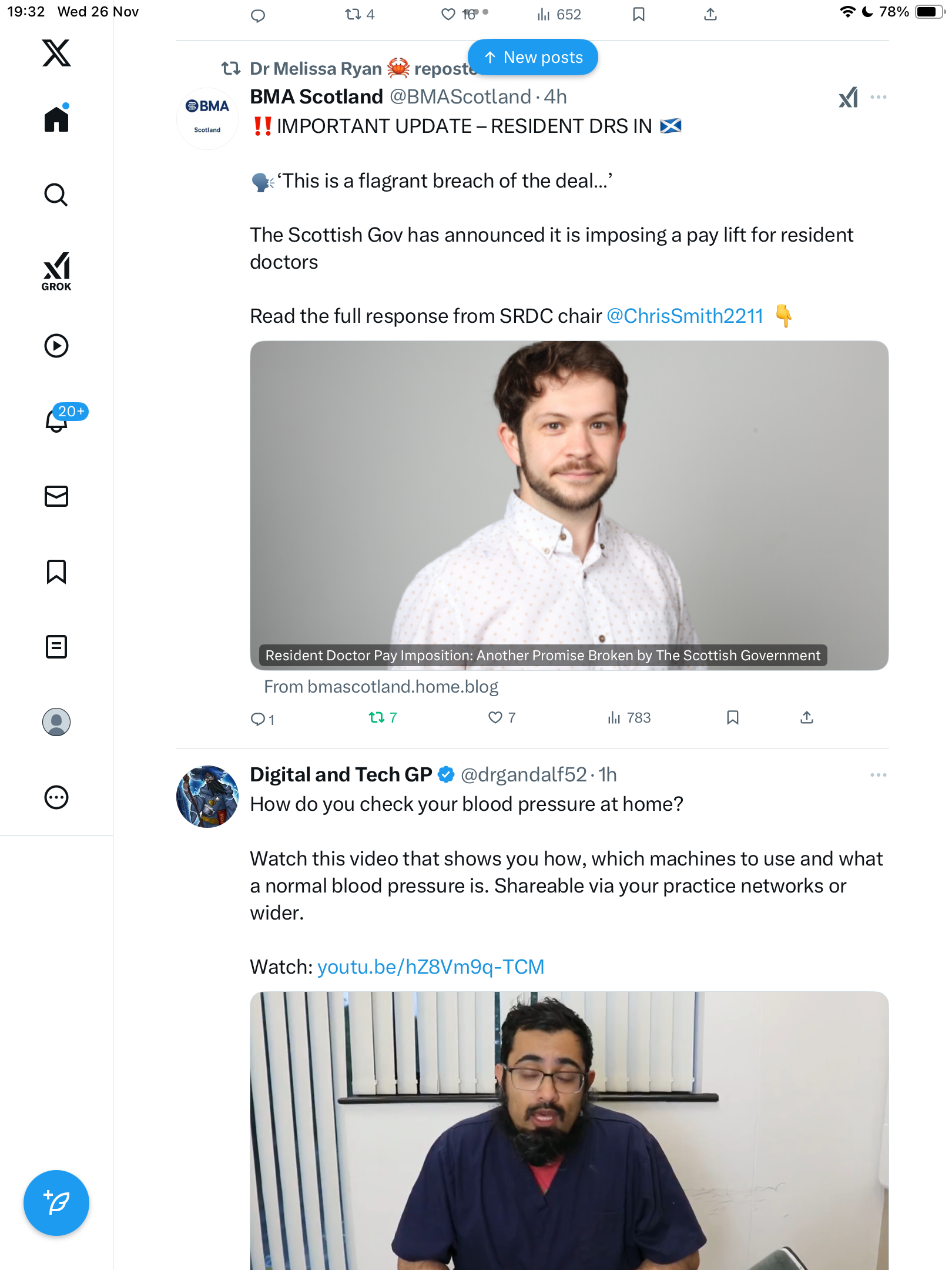The image size is (952, 1270).
Task: Open the @ChrisSmith2211 mention link
Action: point(685,316)
